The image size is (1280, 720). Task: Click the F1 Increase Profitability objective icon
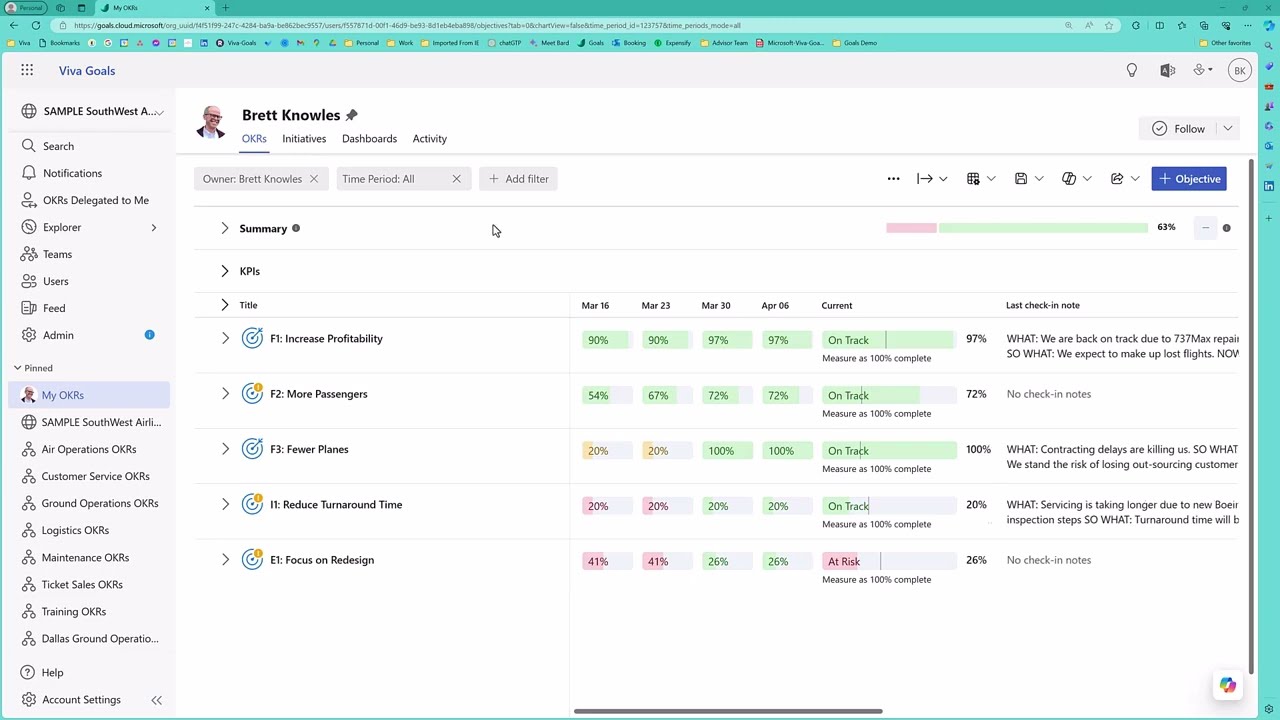tap(252, 339)
